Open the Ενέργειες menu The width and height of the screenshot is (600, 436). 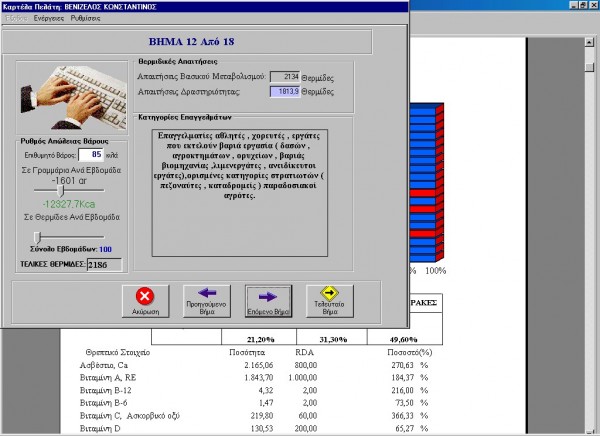pyautogui.click(x=48, y=19)
